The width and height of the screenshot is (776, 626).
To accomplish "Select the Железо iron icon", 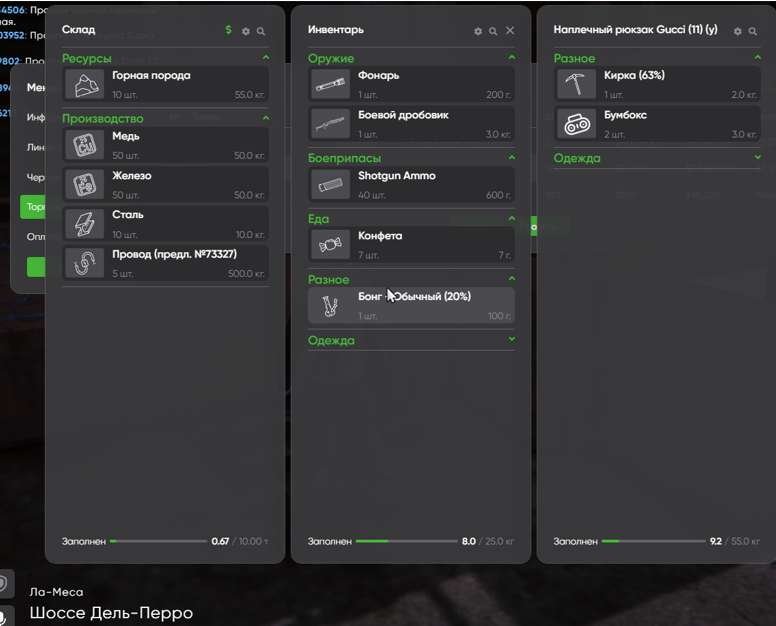I will [85, 185].
